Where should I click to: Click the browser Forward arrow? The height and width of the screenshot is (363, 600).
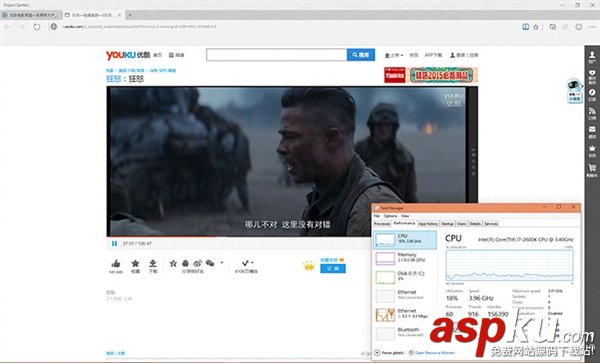22,27
